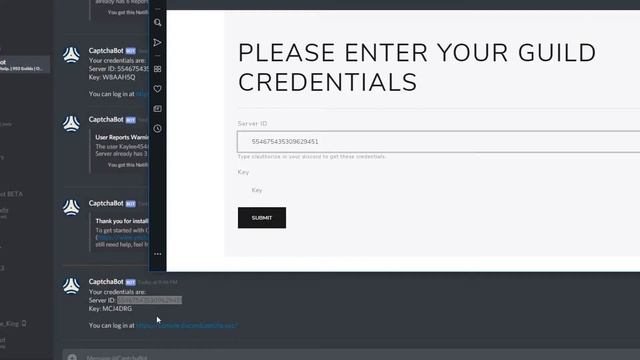
Task: Click the plus attach icon in message bar
Action: pos(72,357)
